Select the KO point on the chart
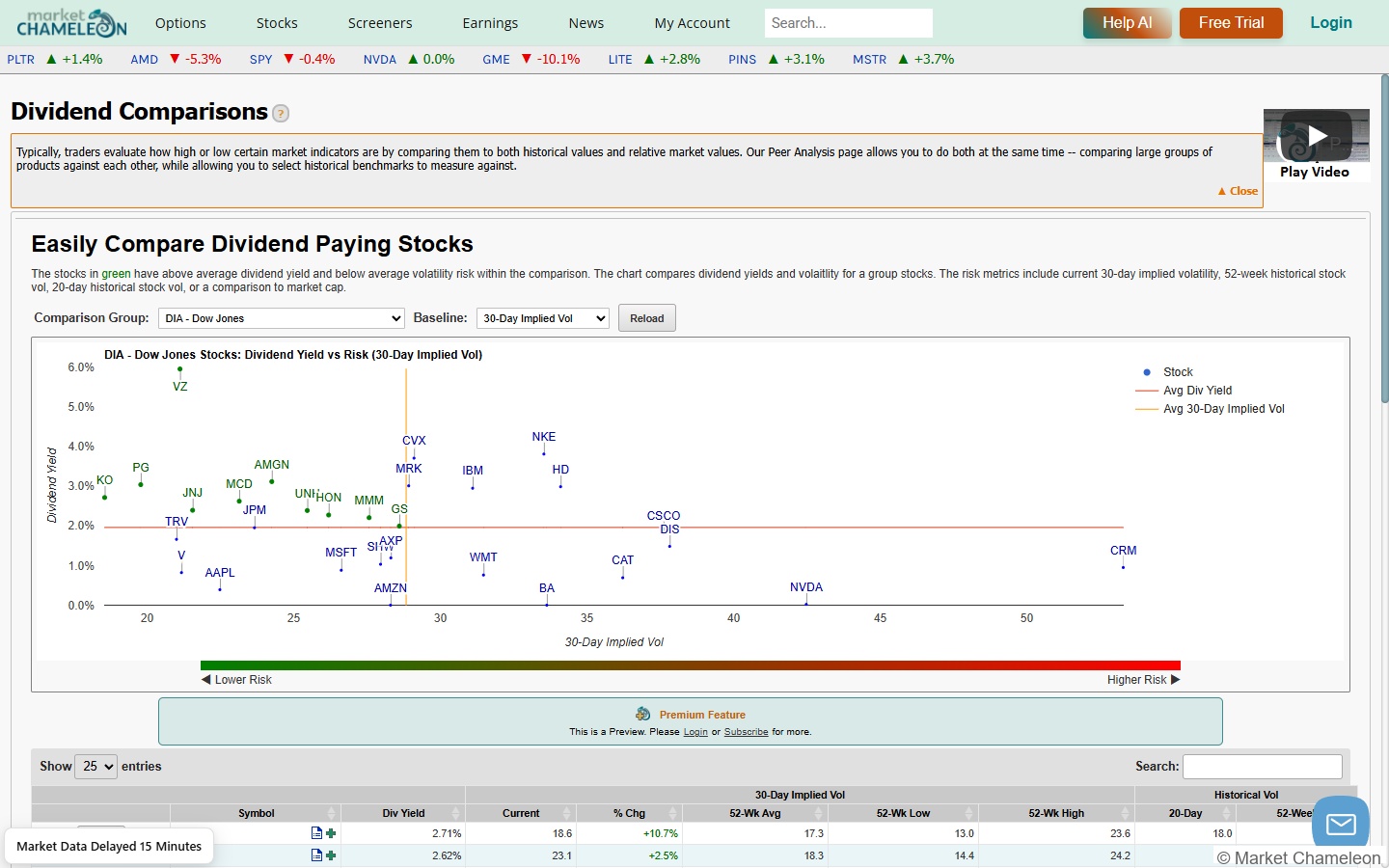Viewport: 1389px width, 868px height. click(104, 497)
